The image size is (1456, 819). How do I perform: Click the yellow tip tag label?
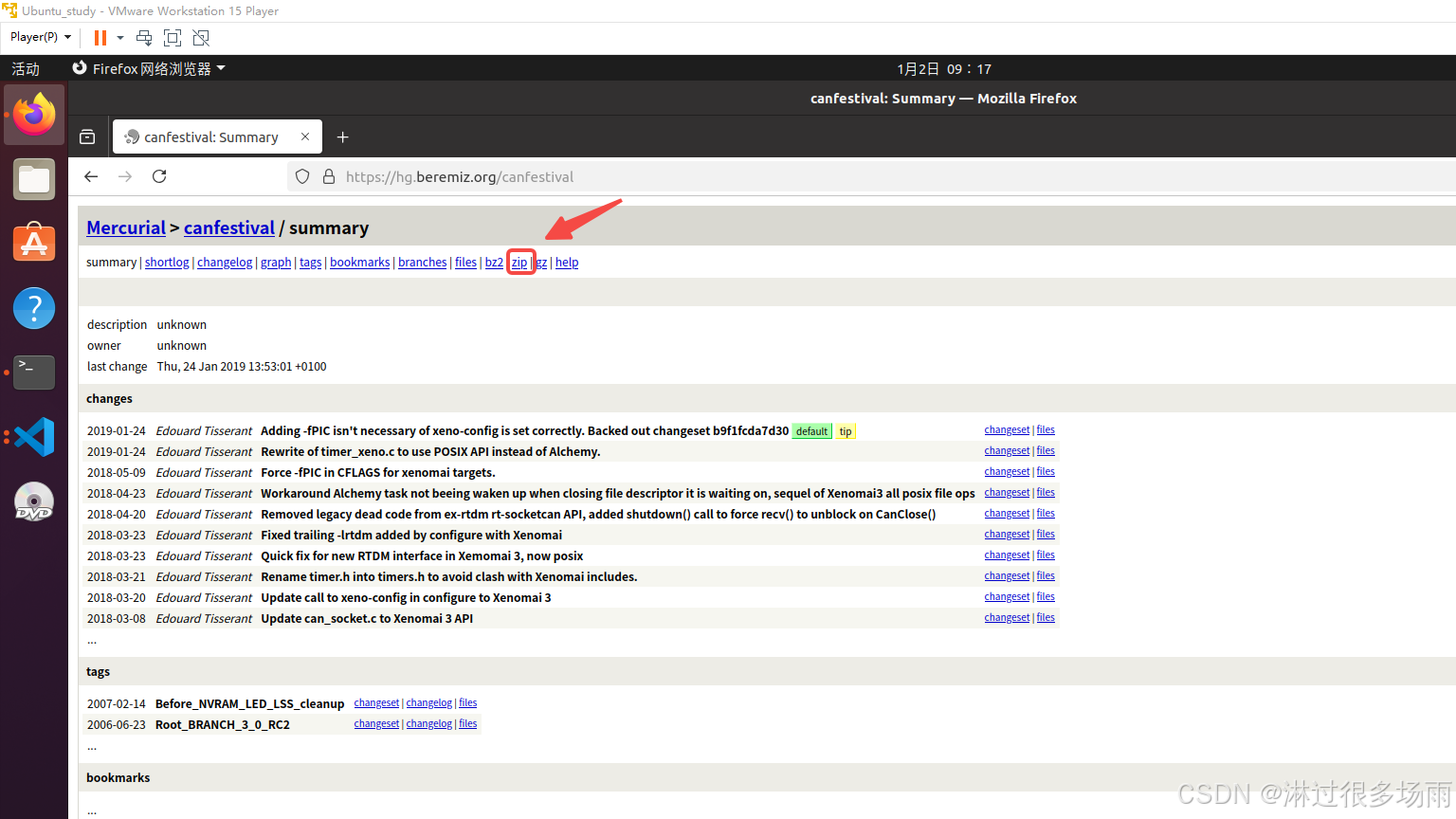[x=846, y=431]
